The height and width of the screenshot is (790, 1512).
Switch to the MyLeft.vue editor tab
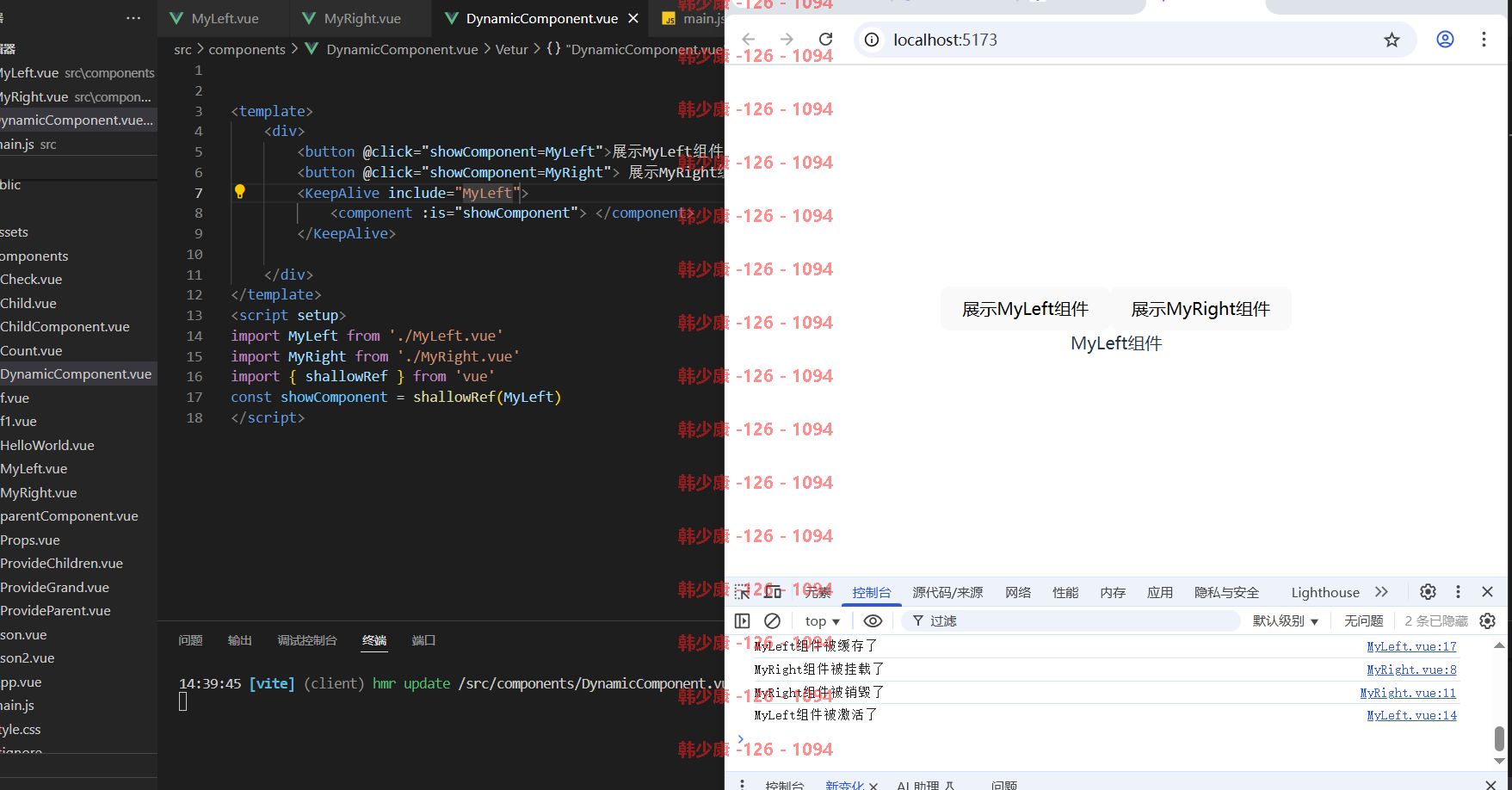click(x=224, y=18)
